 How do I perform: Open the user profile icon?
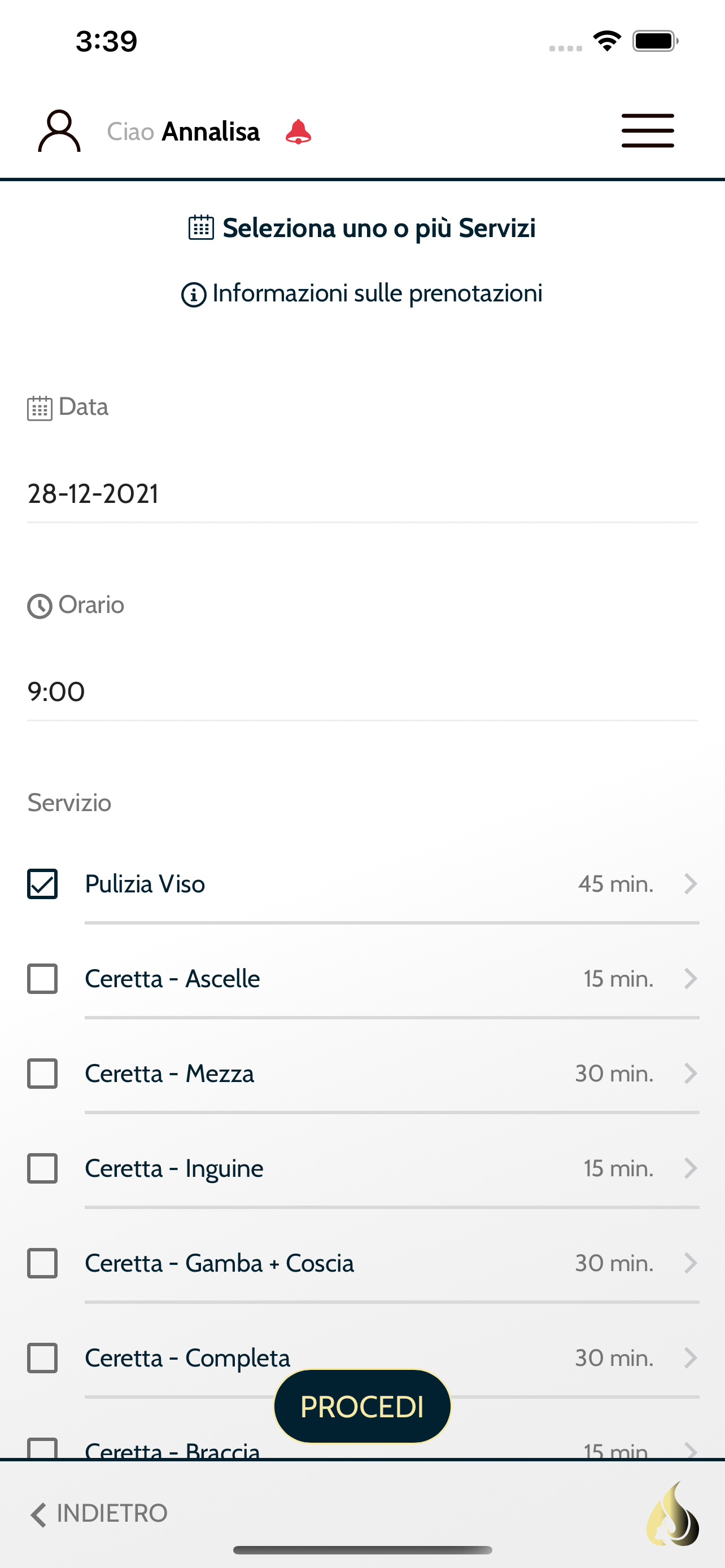59,131
